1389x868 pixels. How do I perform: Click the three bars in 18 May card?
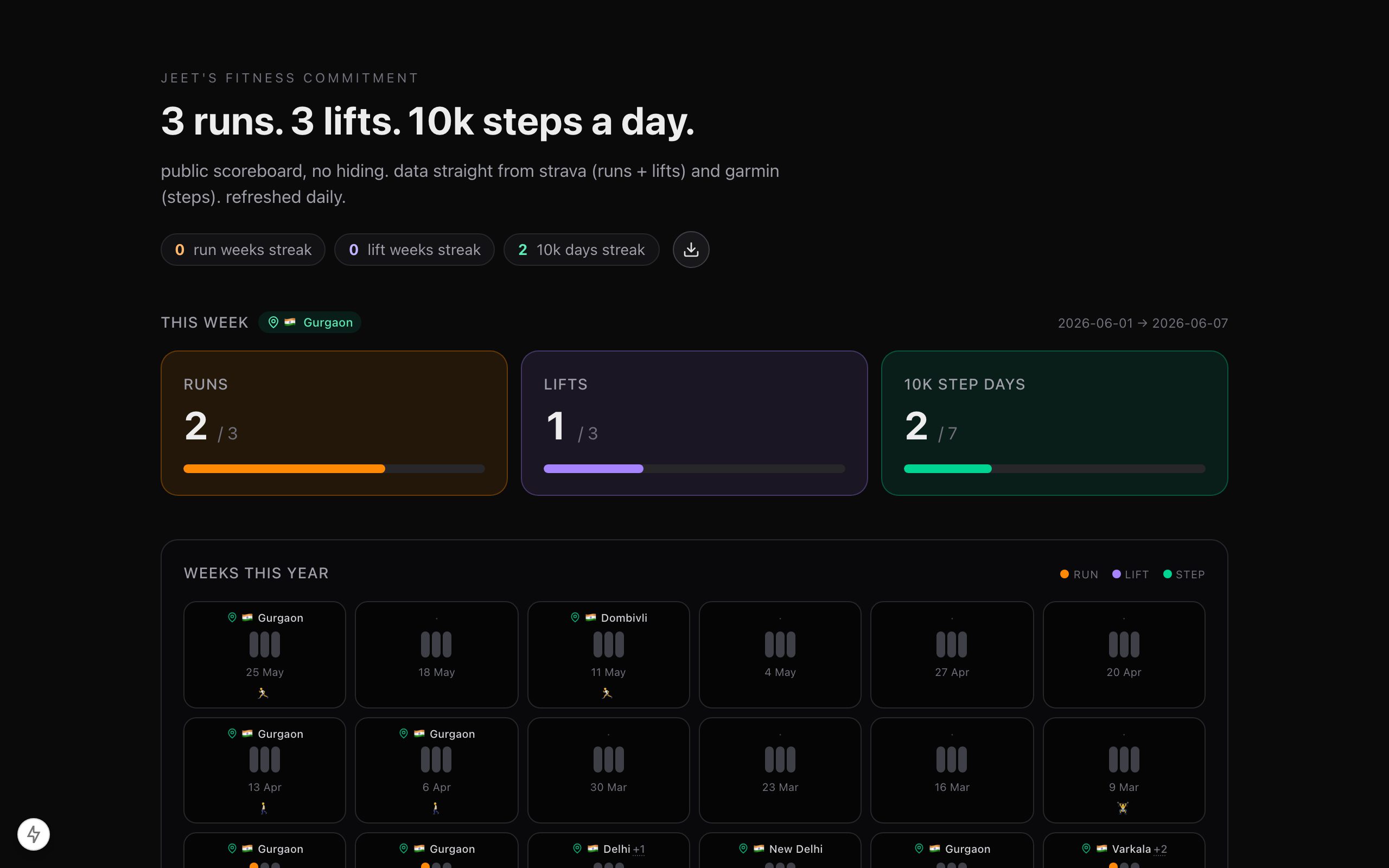tap(436, 644)
